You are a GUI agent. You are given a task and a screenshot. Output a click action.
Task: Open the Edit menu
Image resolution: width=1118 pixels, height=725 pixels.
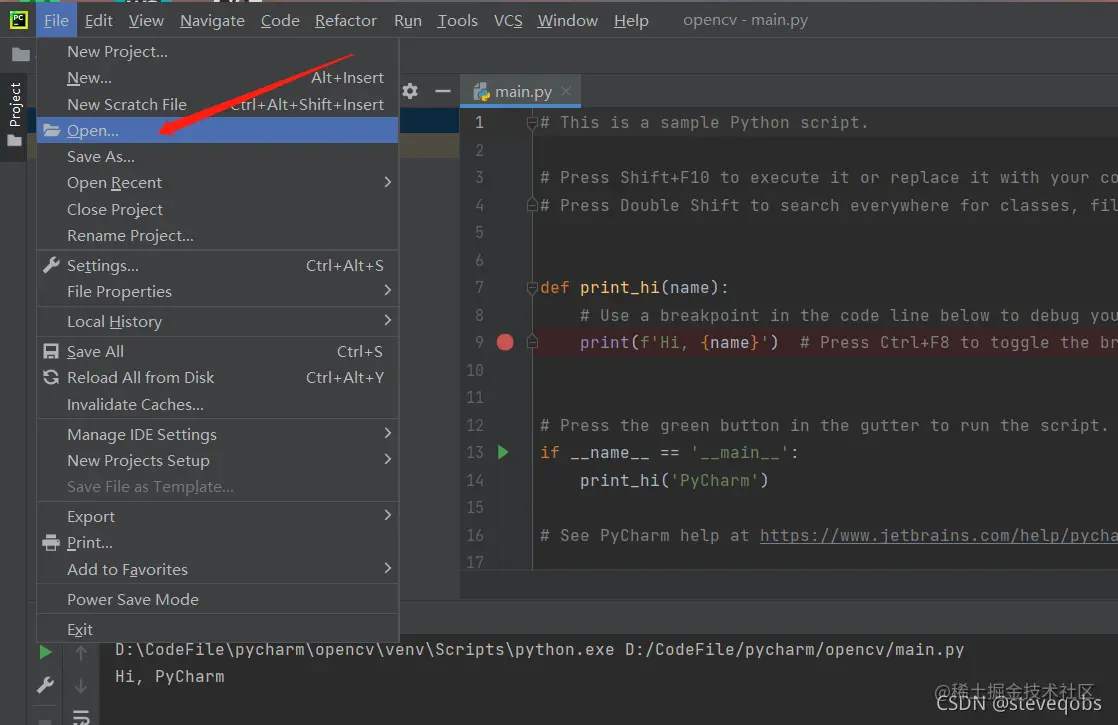98,20
